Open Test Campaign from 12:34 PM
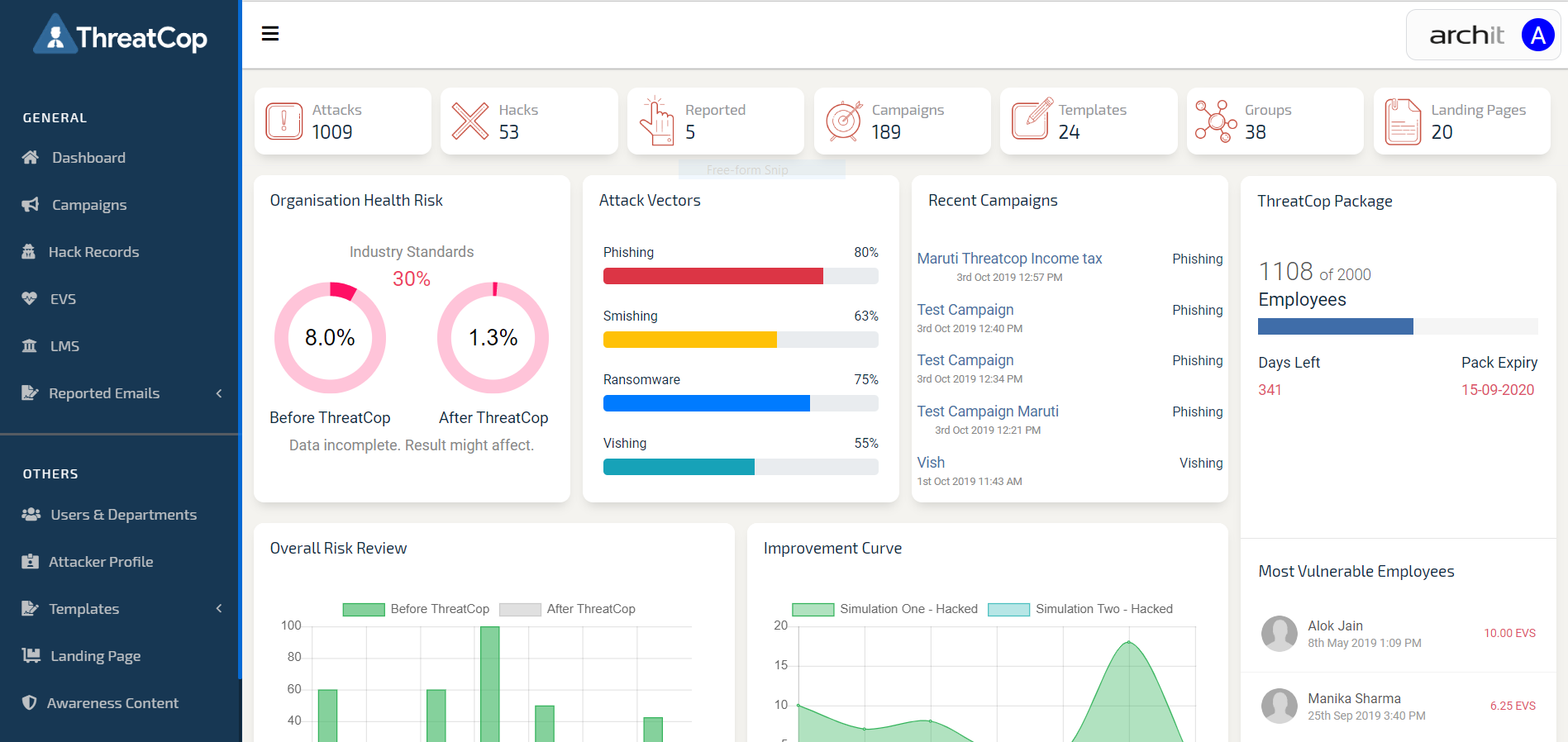1568x742 pixels. click(965, 360)
